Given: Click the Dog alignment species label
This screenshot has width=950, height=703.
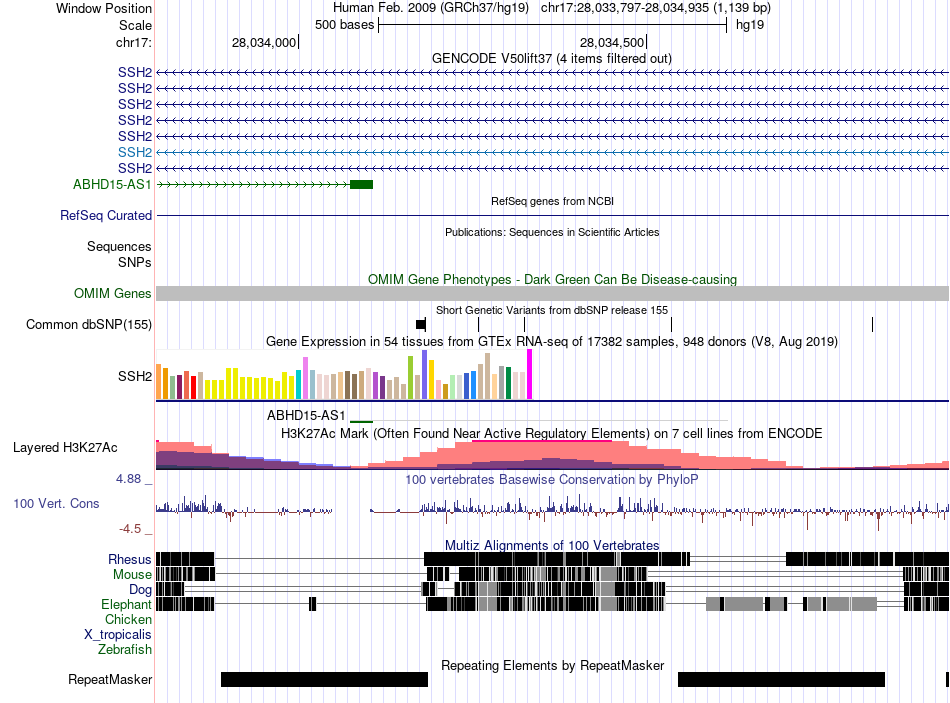Looking at the screenshot, I should (140, 590).
